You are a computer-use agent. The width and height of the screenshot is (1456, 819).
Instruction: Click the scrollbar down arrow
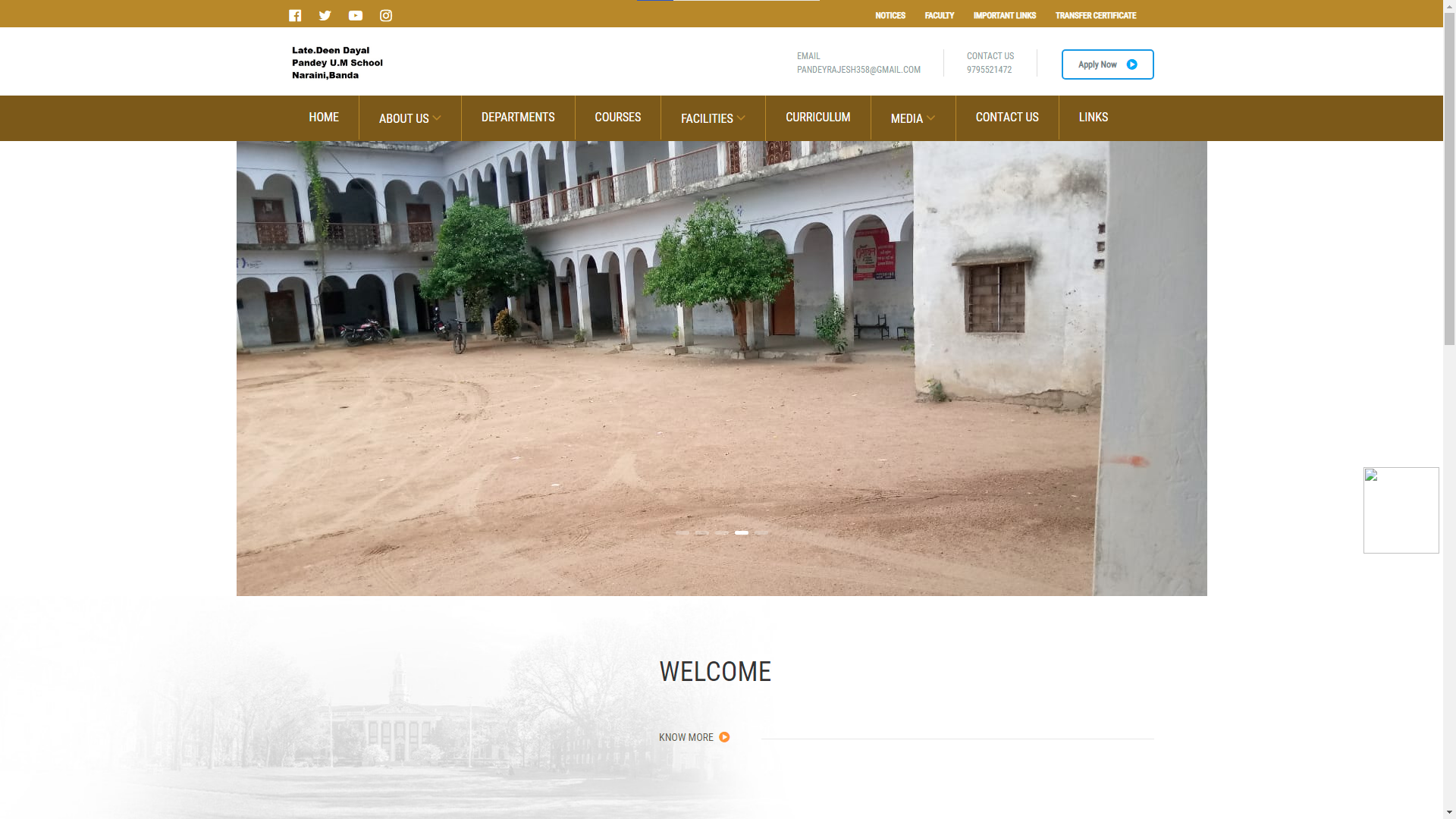1449,813
